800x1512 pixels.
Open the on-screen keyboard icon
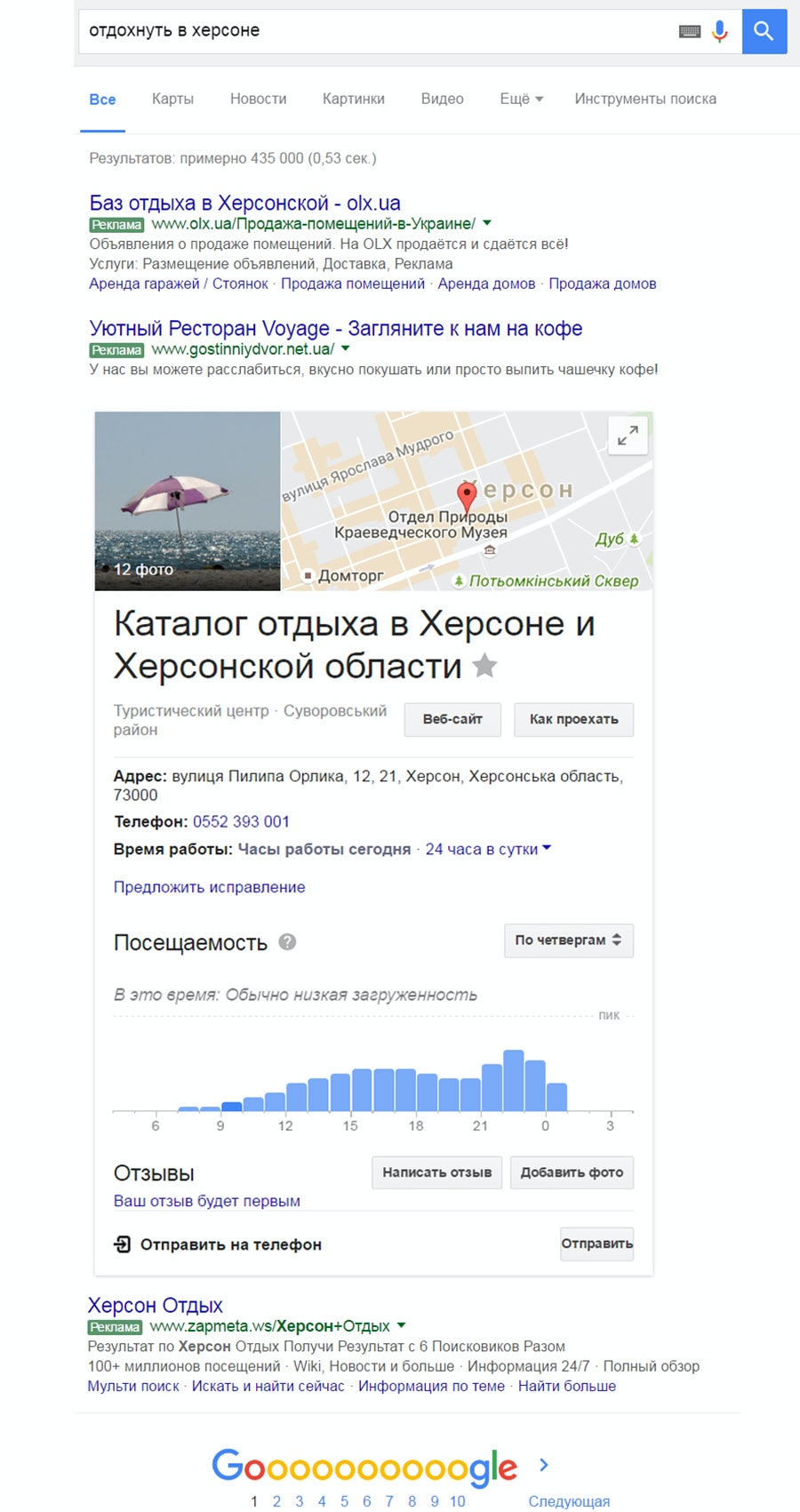[x=690, y=31]
